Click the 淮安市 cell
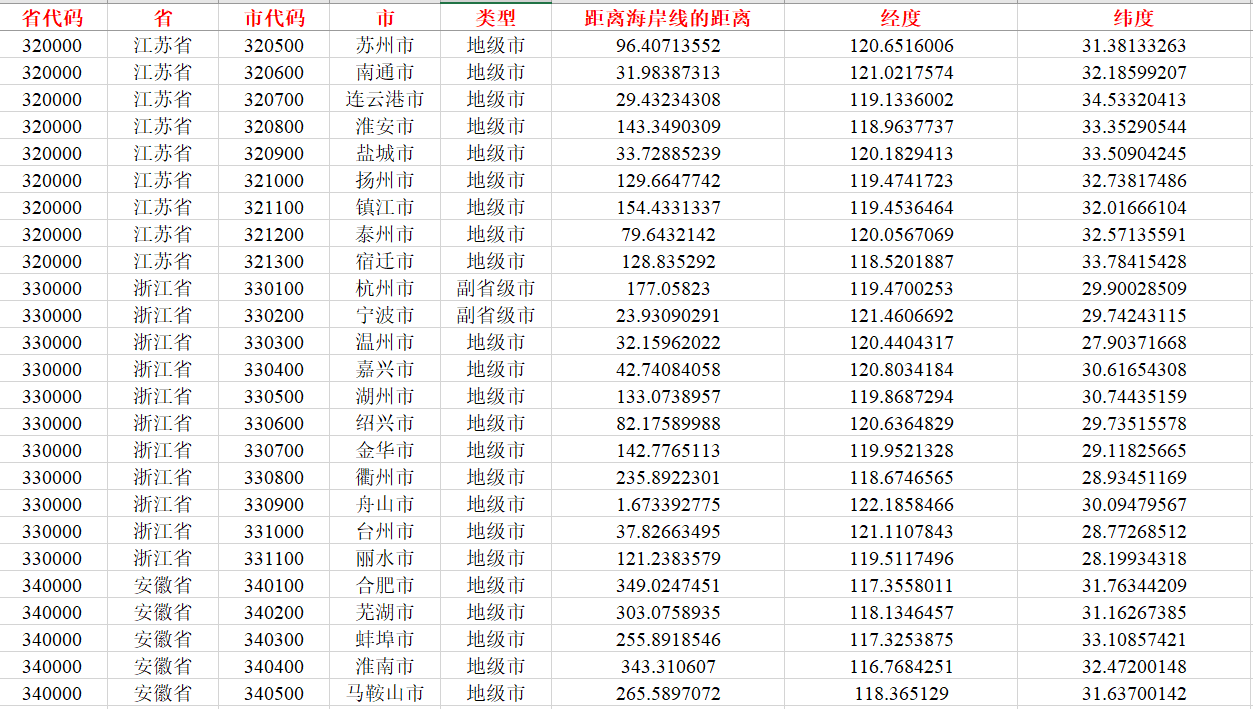The height and width of the screenshot is (709, 1253). (385, 126)
